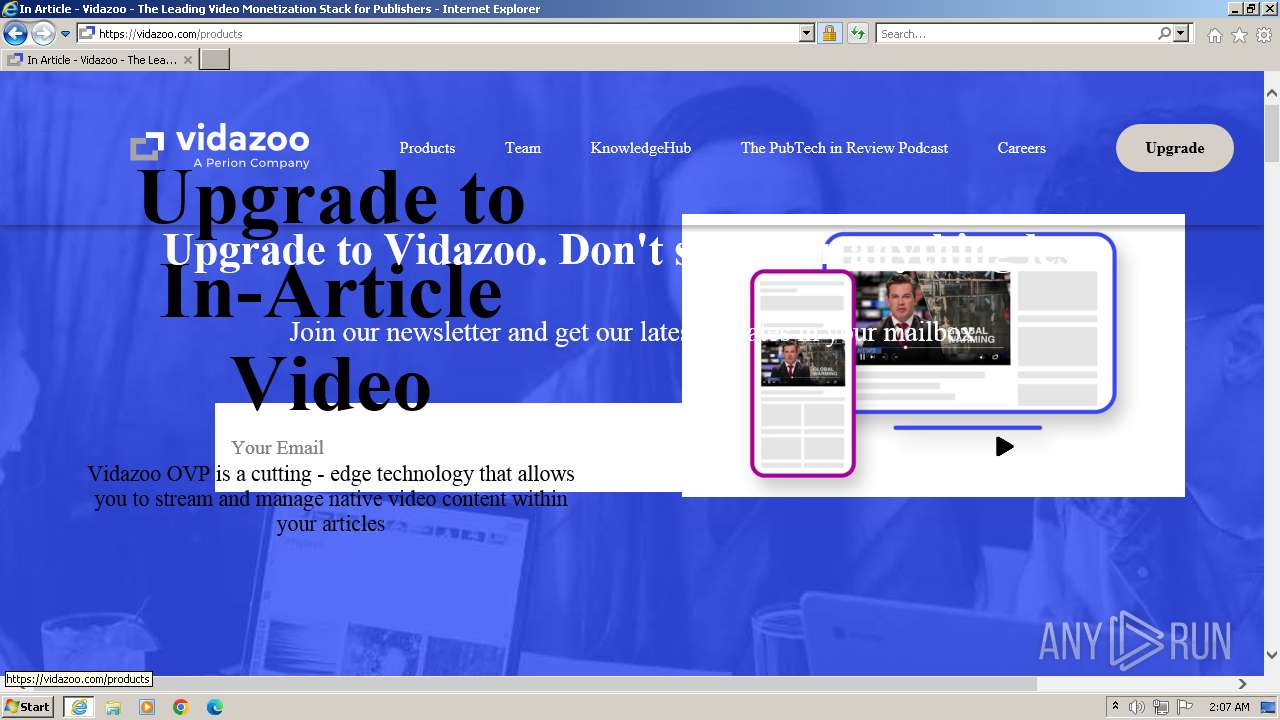Click the Home icon
Viewport: 1280px width, 720px height.
point(1214,35)
